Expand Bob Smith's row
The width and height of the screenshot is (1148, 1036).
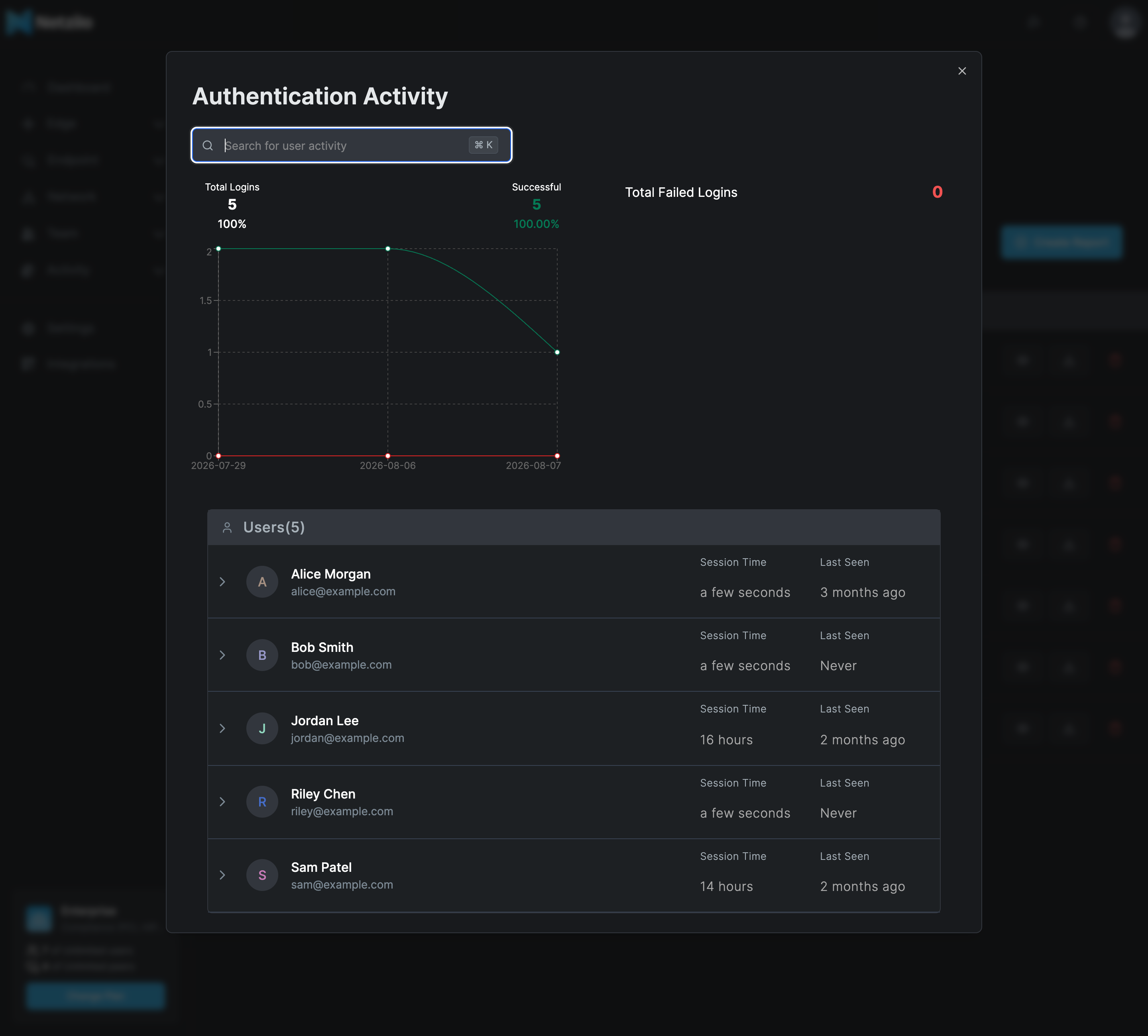pyautogui.click(x=223, y=655)
